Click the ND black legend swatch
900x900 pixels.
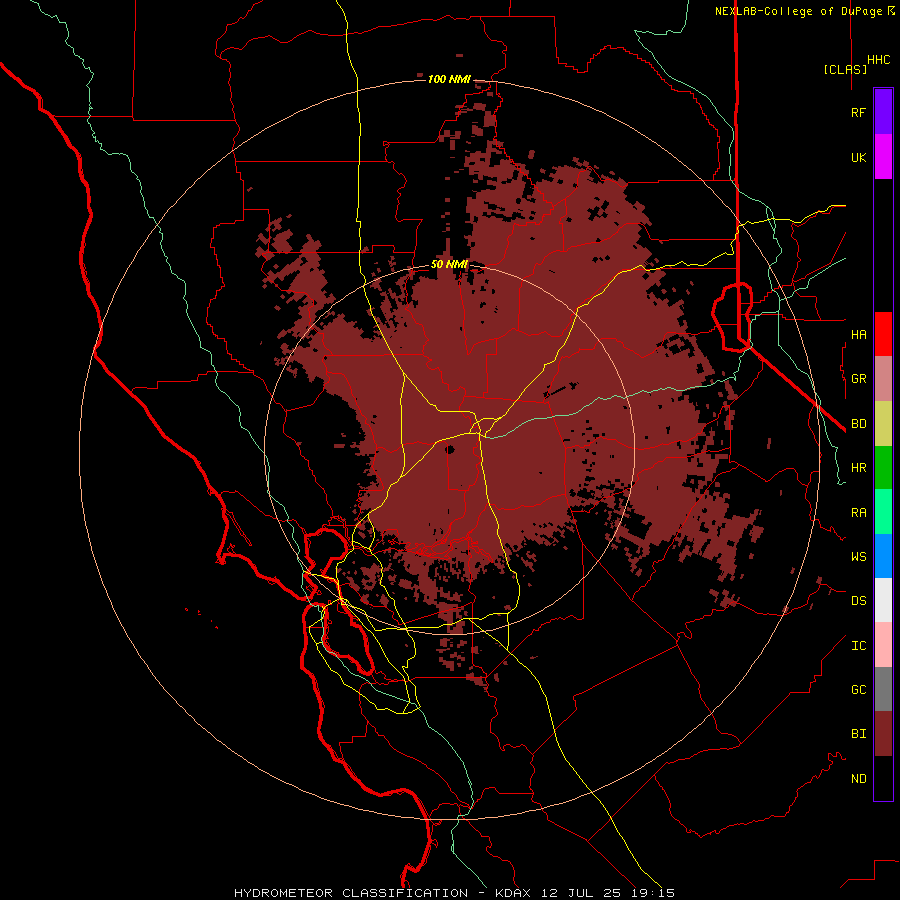click(883, 778)
